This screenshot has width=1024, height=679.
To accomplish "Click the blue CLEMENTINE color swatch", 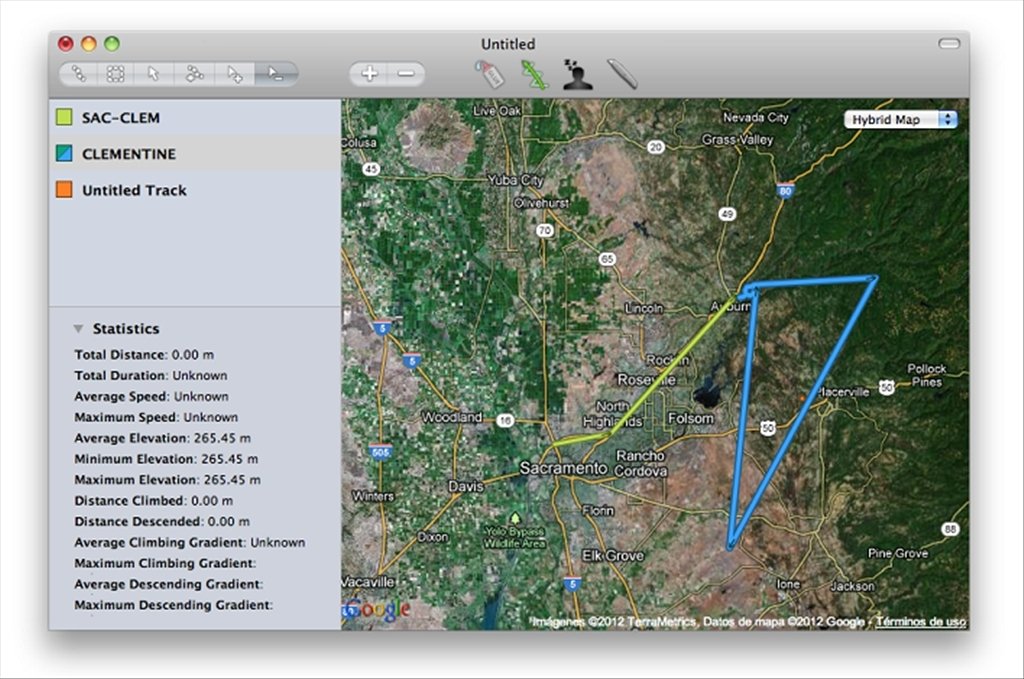I will [x=64, y=153].
